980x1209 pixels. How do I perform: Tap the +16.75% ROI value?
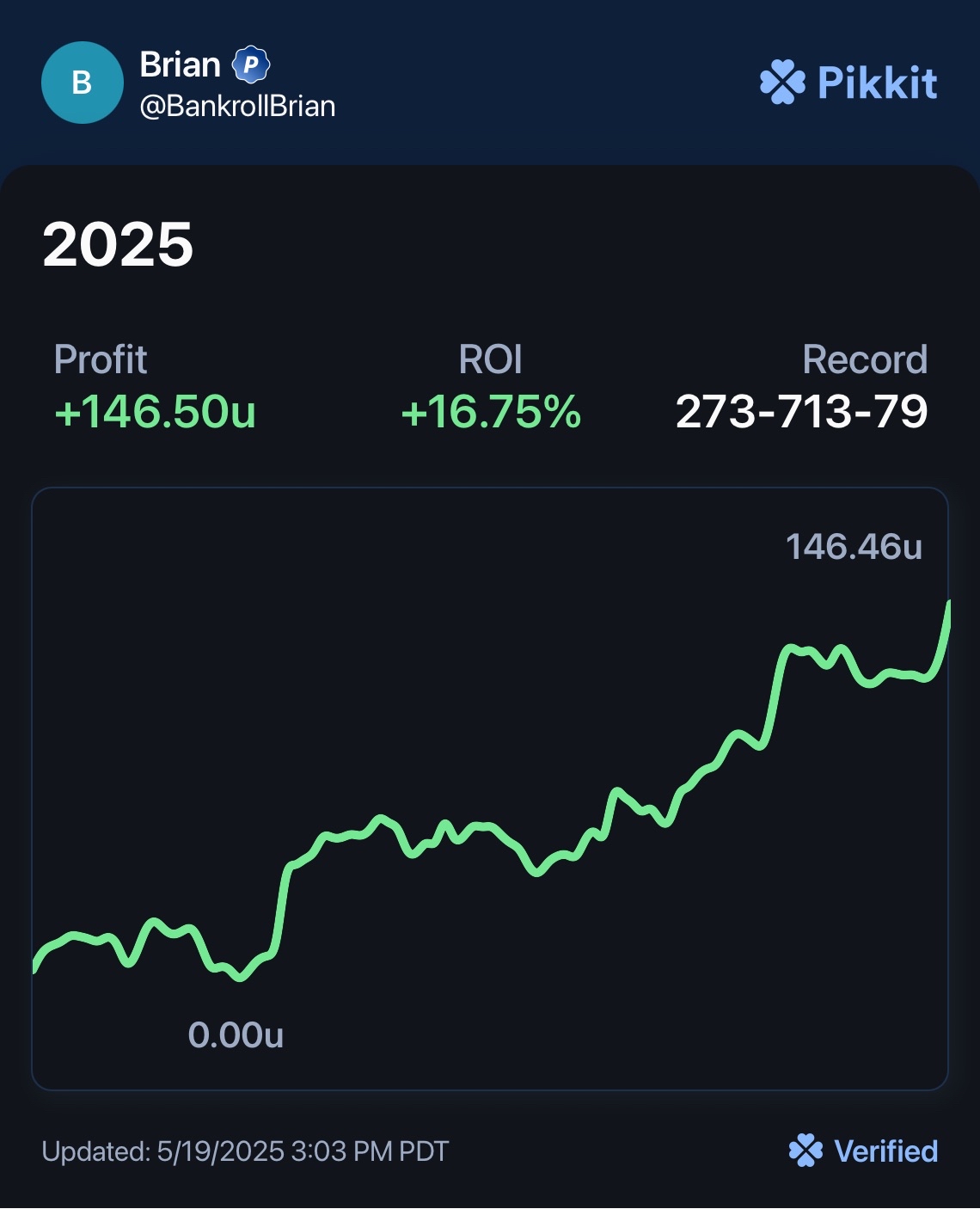491,412
